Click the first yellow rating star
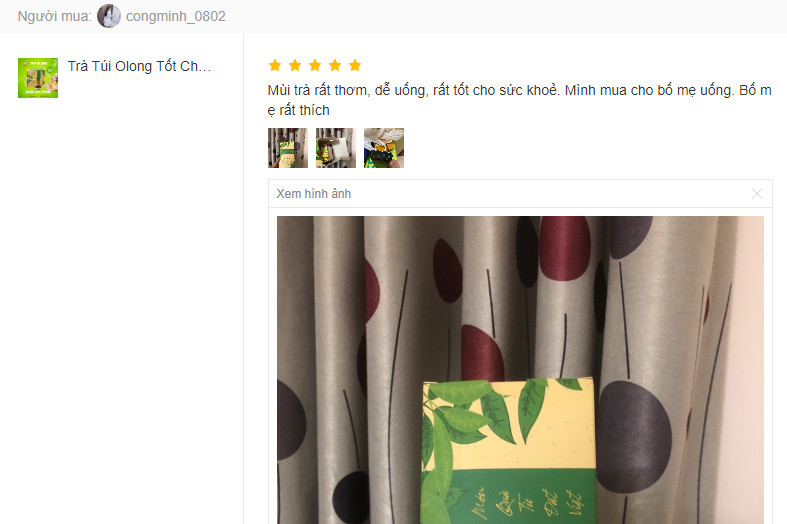Screen dimensions: 787x524 coord(275,65)
